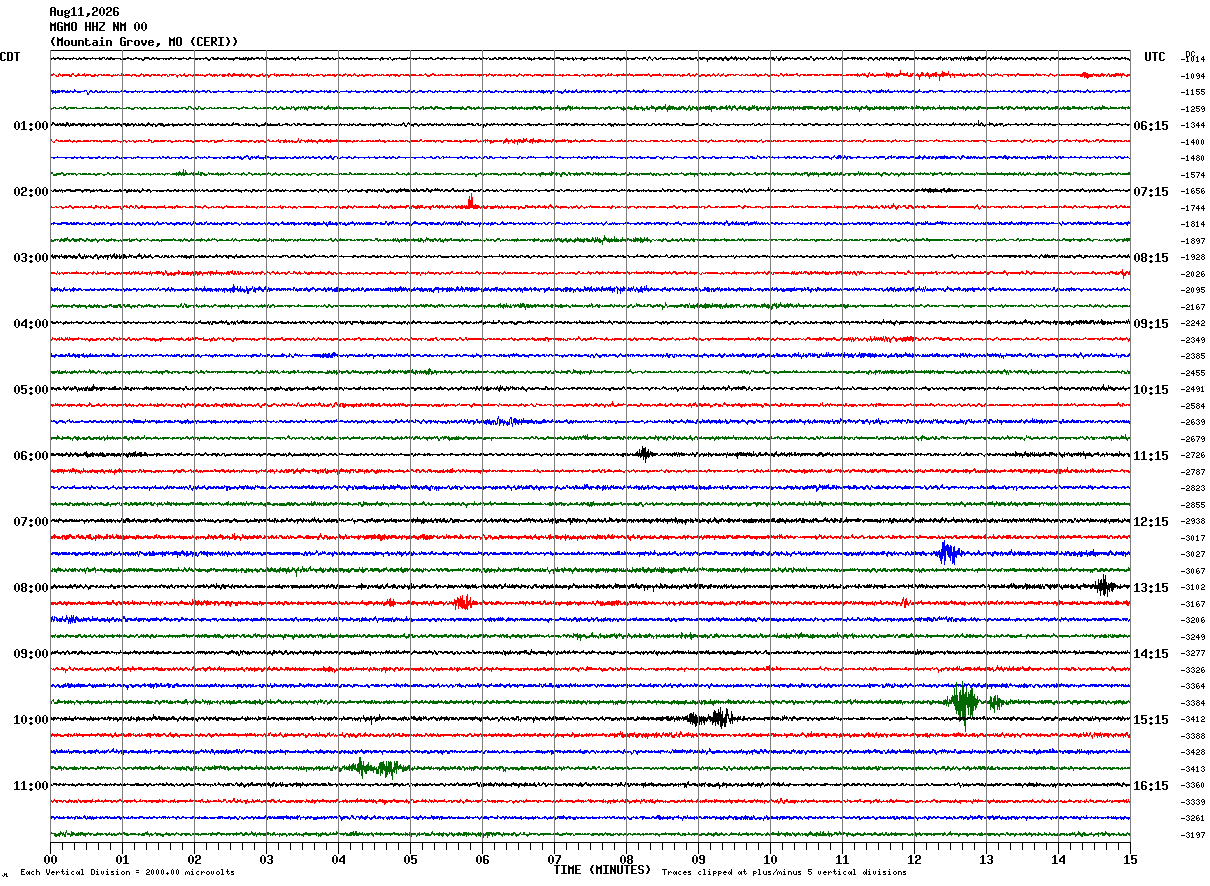This screenshot has height=886, width=1210.
Task: Click the blue seismic burst near minute 12.5
Action: [948, 553]
